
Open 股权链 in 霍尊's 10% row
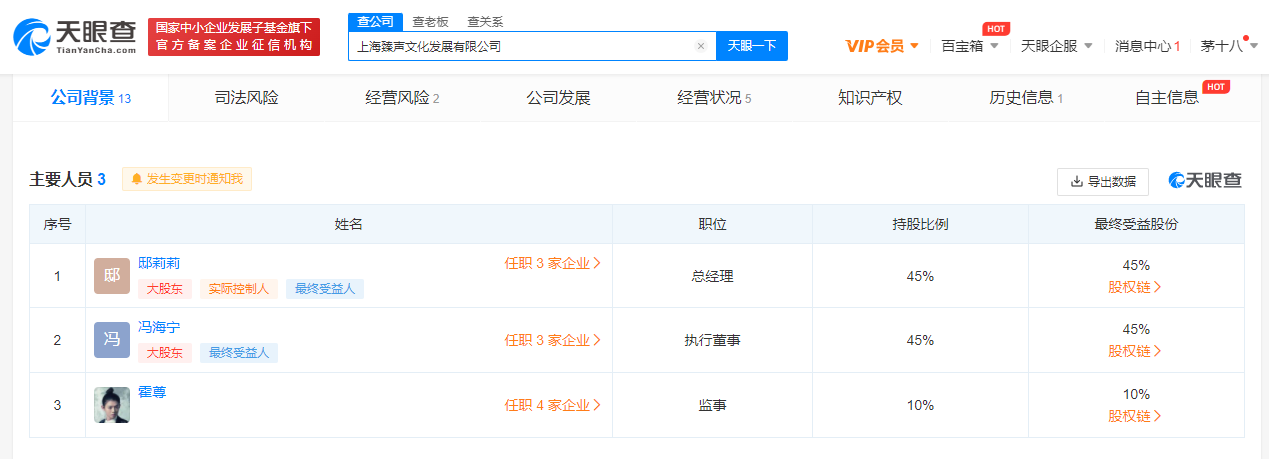tap(1135, 416)
